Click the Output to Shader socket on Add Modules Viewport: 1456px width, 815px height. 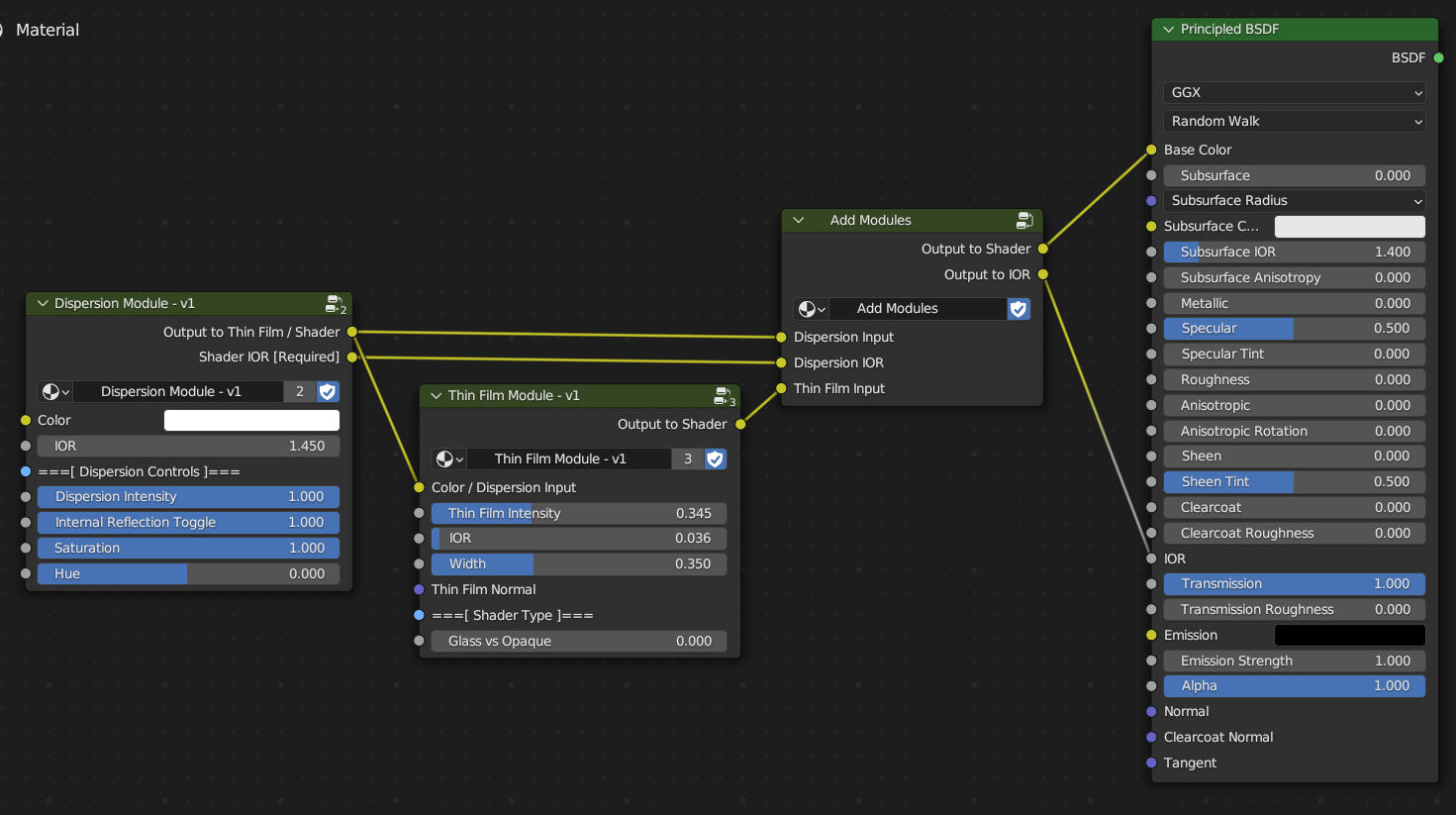tap(1042, 249)
